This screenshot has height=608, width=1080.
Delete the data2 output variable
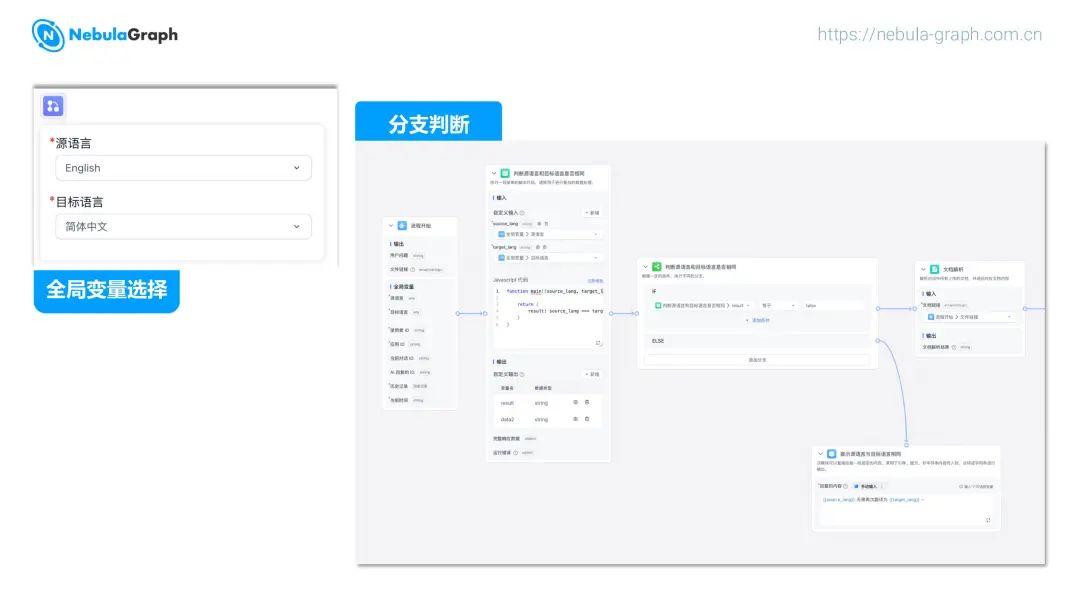(587, 419)
